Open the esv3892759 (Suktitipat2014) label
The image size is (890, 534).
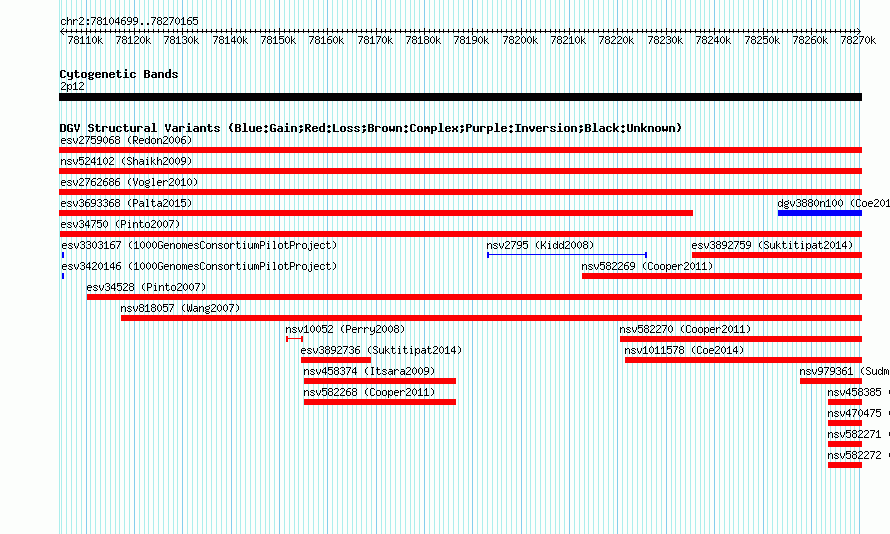[773, 245]
